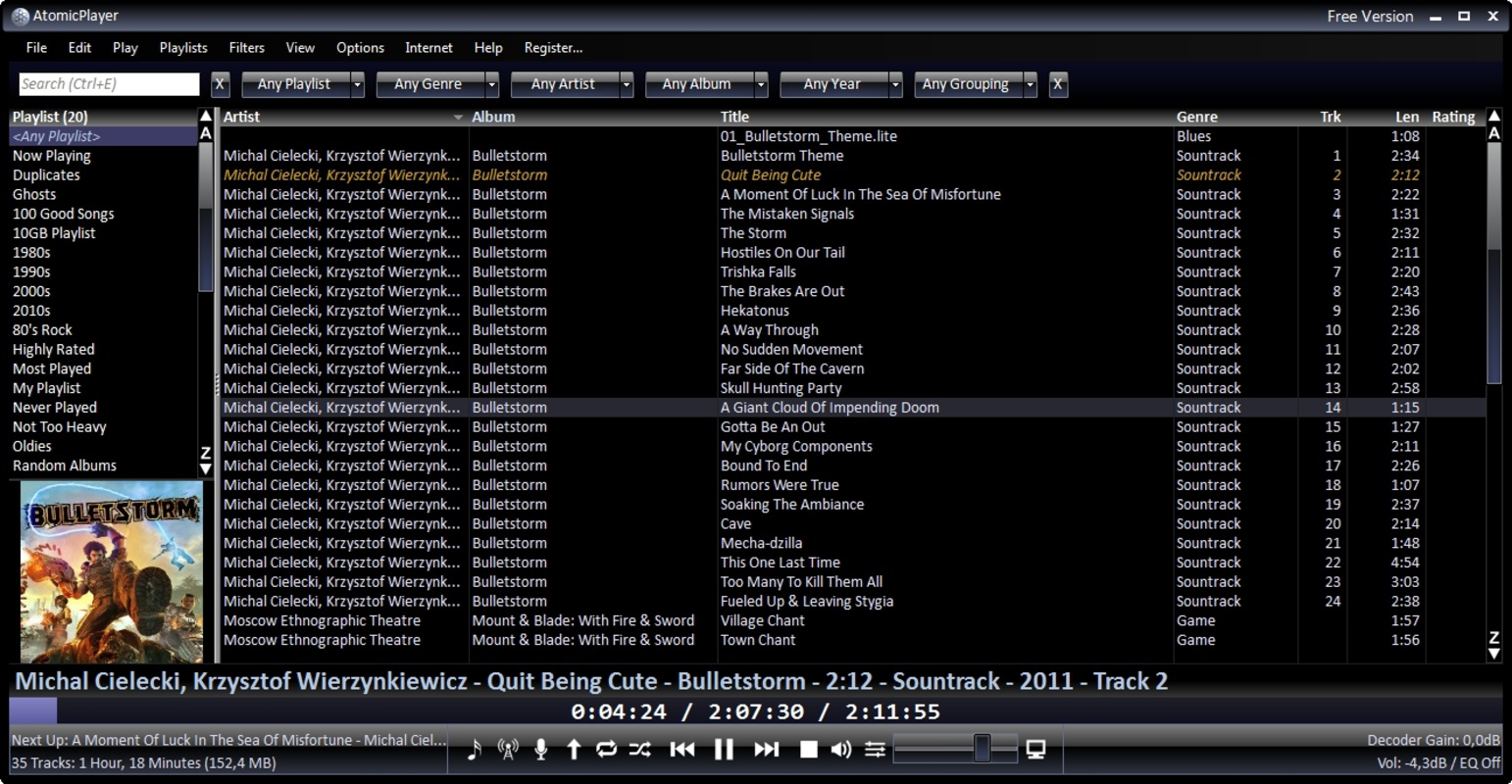Pause the current song
The height and width of the screenshot is (784, 1512).
[x=724, y=750]
